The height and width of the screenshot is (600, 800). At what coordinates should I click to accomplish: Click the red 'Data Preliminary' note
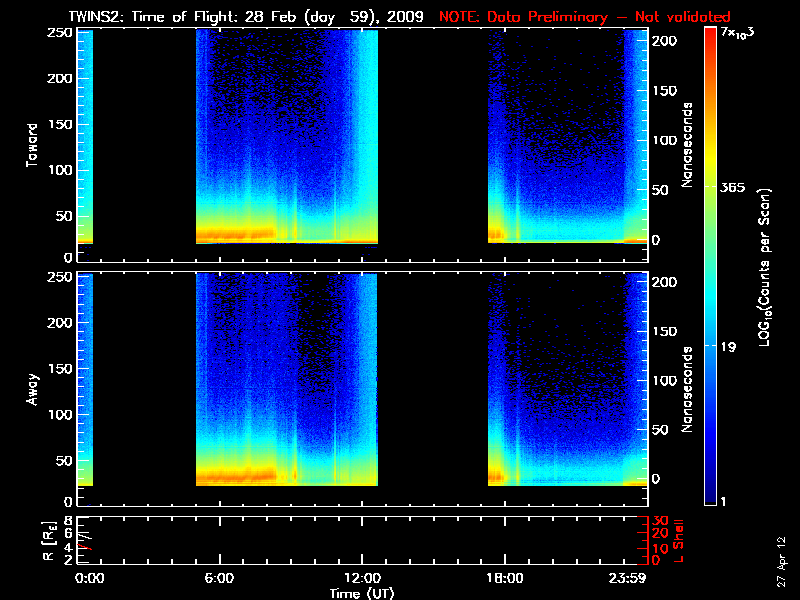click(584, 17)
